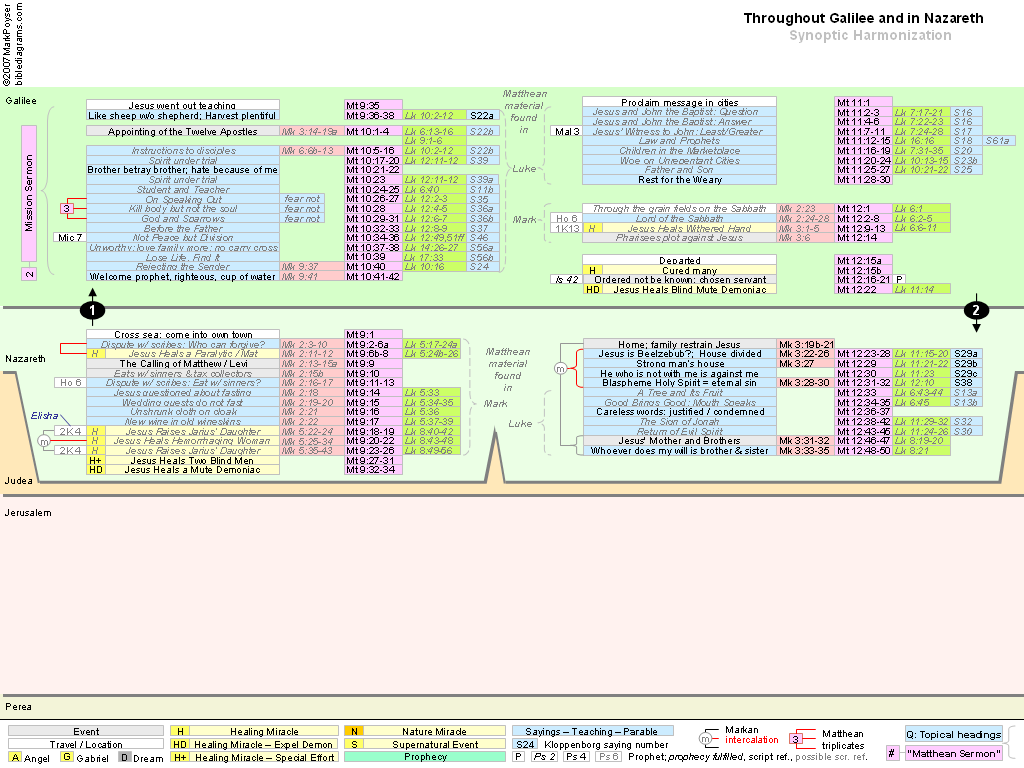This screenshot has height=768, width=1024.
Task: Click the HD badge on Jesus Heals a Mute Demoniac
Action: (x=95, y=470)
